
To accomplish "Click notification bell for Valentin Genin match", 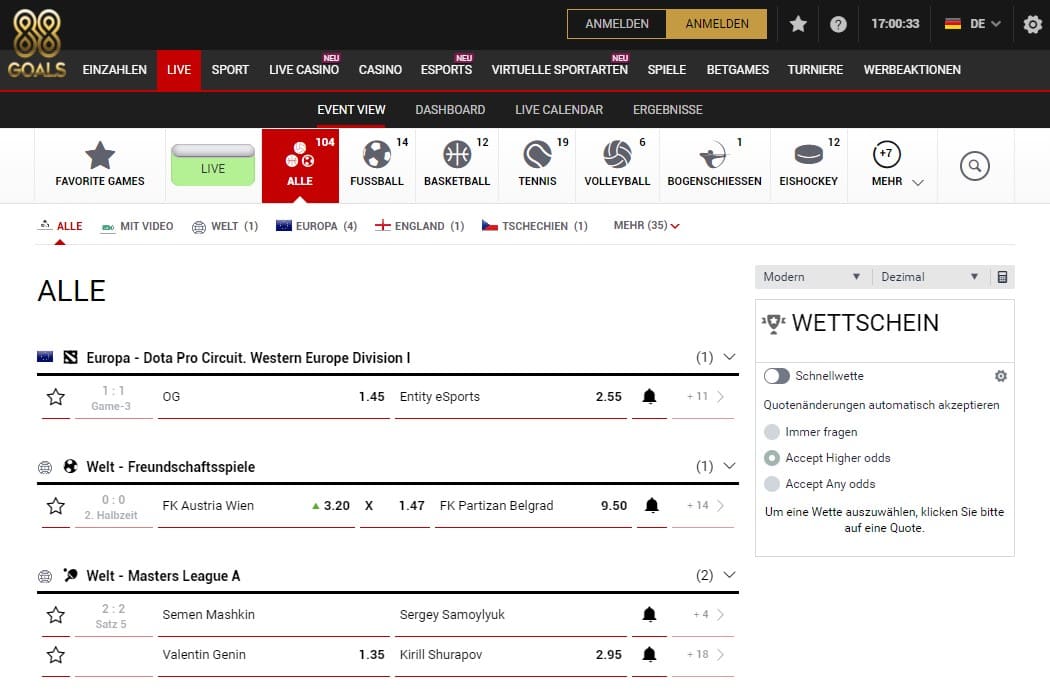I will 649,654.
